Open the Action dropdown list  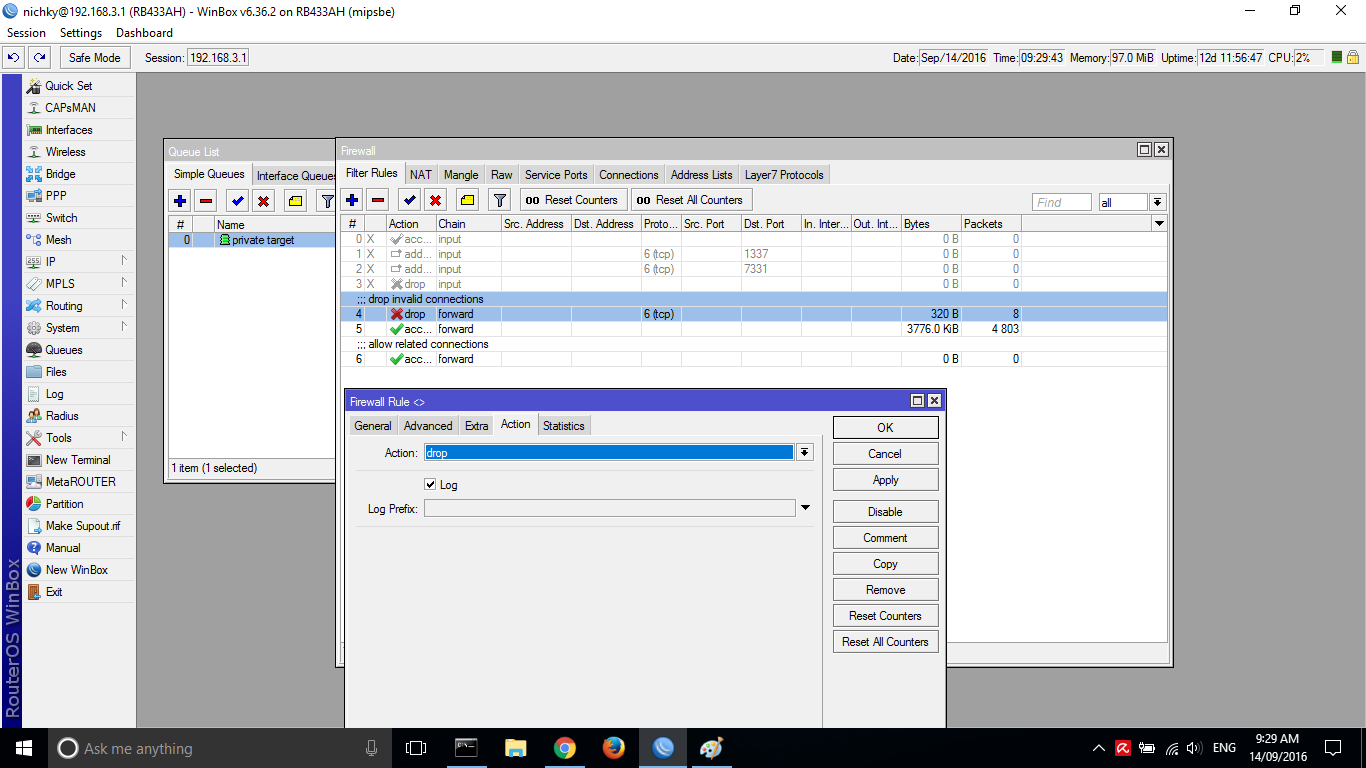[x=804, y=453]
